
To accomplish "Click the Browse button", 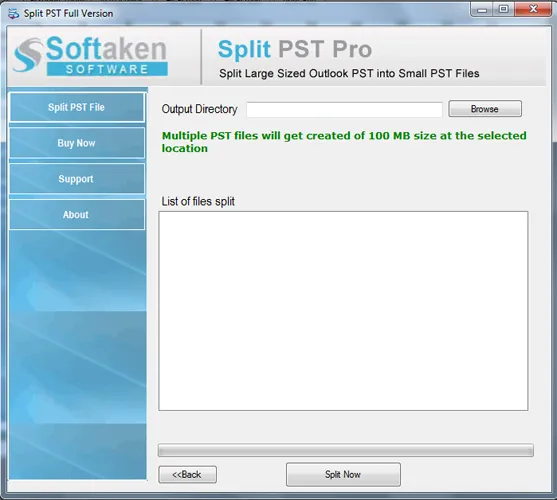I will click(x=485, y=109).
